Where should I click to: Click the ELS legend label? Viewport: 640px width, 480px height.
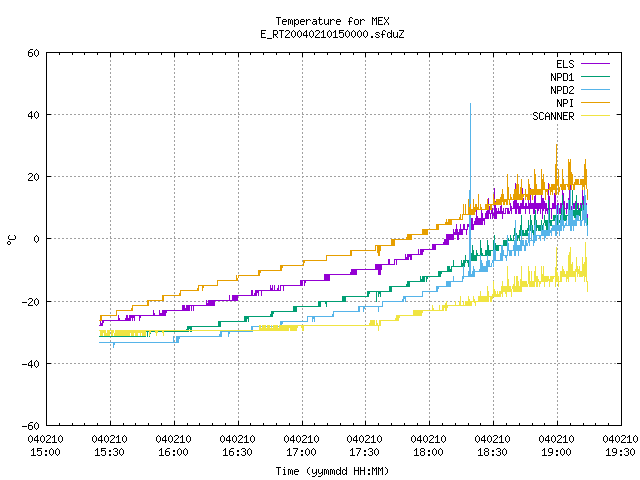(x=565, y=64)
